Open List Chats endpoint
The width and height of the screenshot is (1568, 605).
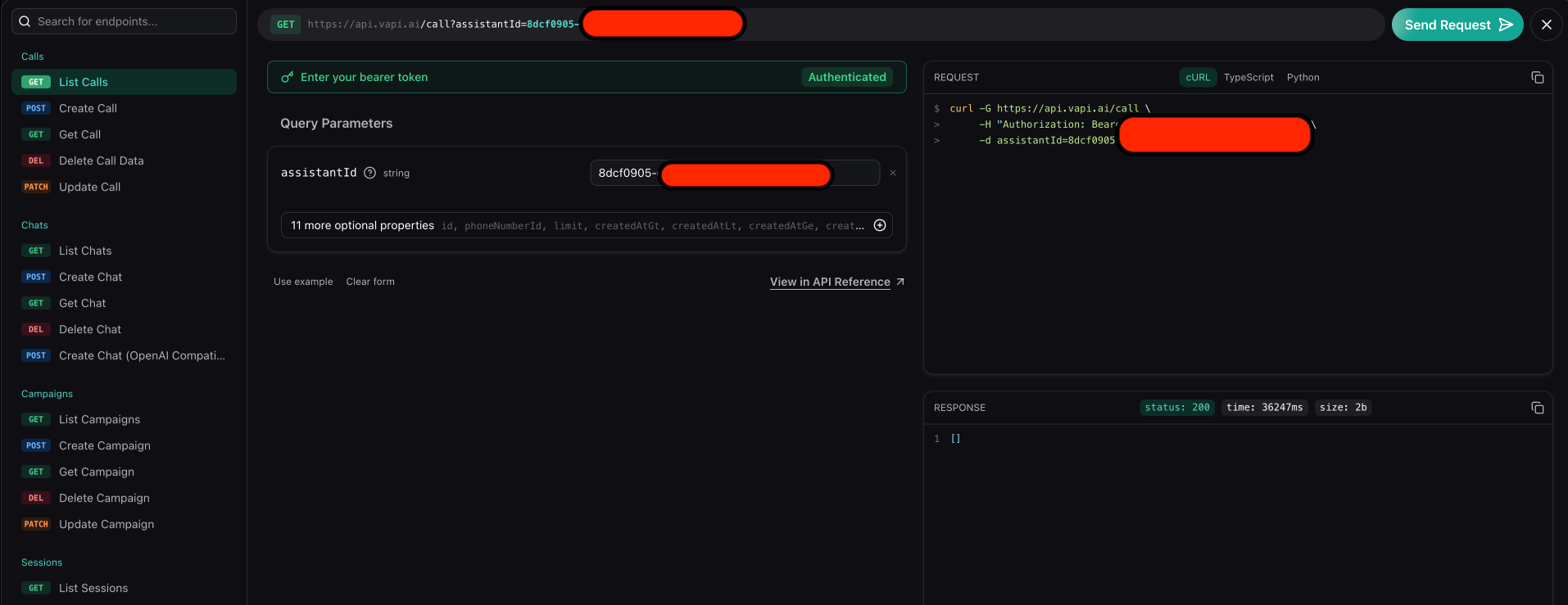[124, 251]
